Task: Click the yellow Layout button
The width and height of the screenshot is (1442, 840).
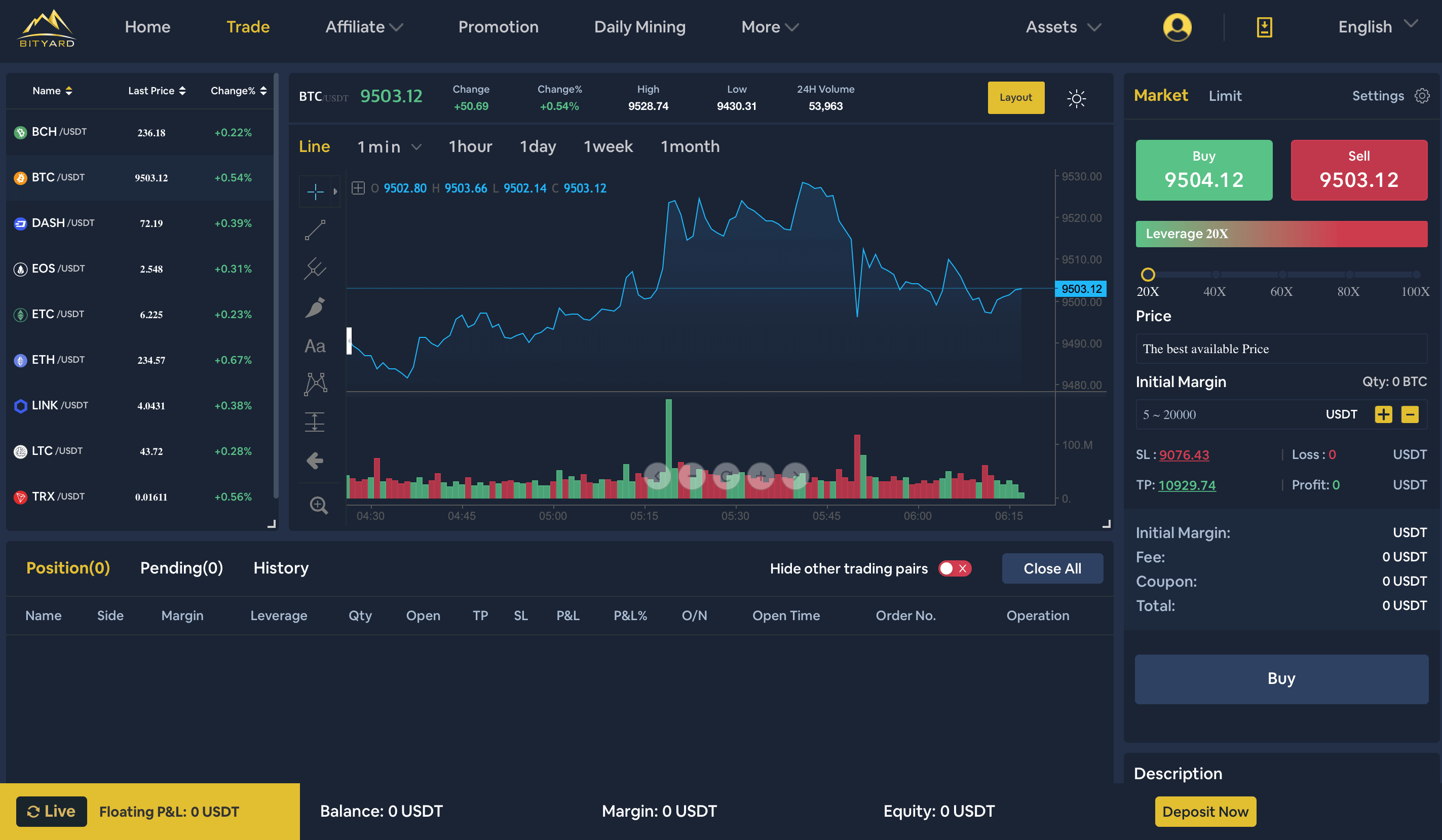Action: click(x=1016, y=97)
